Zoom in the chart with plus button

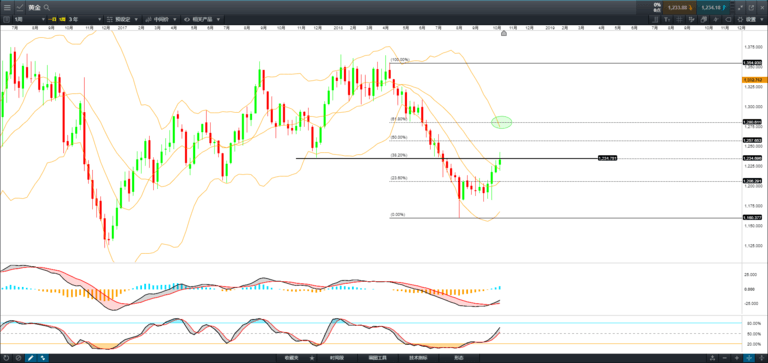[737, 358]
